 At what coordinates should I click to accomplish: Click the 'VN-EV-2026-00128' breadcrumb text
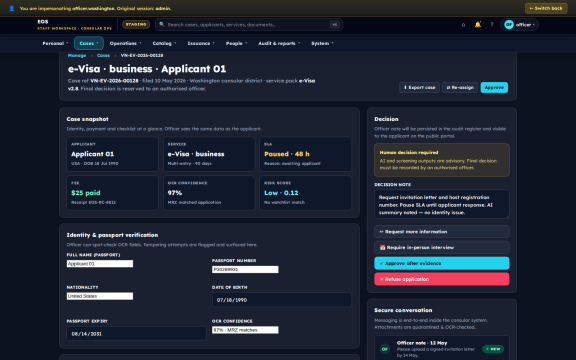point(142,55)
